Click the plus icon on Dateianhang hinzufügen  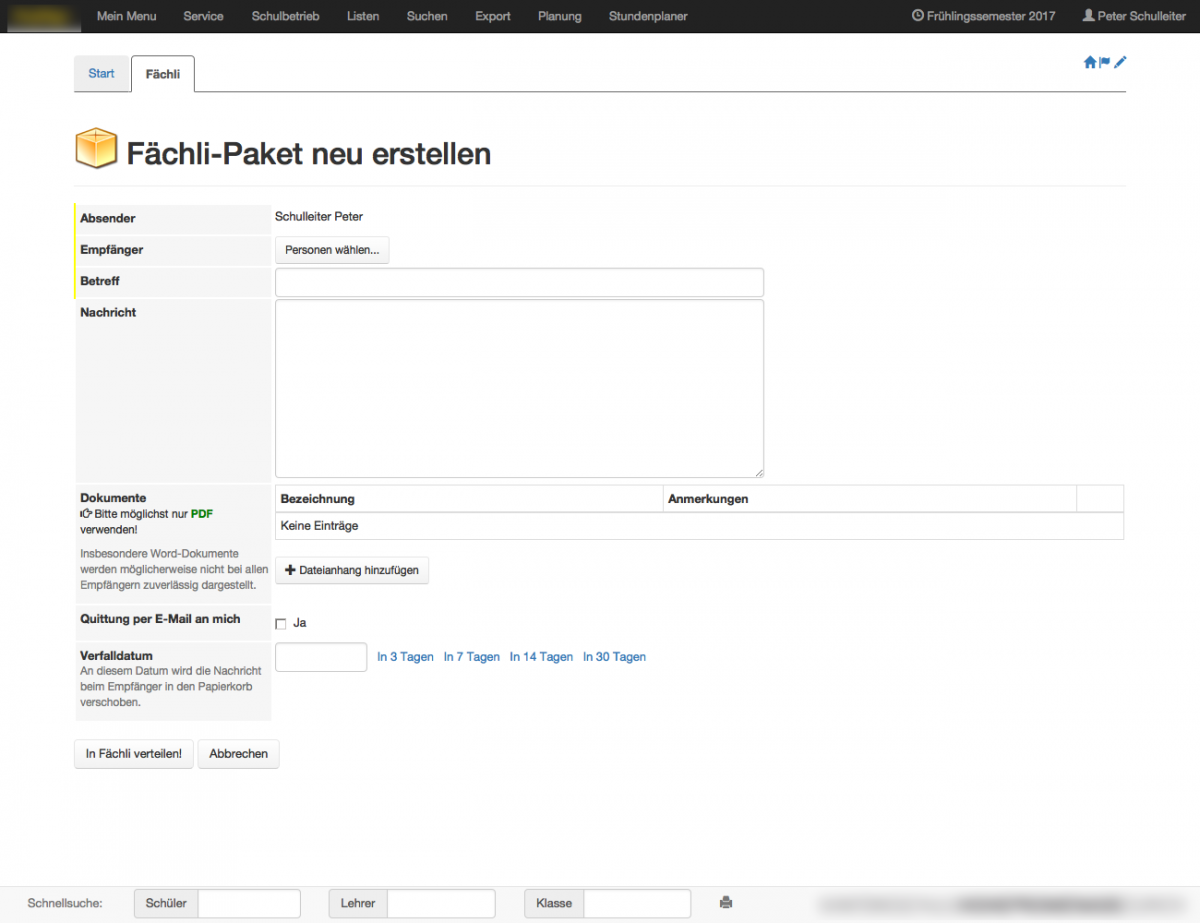[x=290, y=570]
